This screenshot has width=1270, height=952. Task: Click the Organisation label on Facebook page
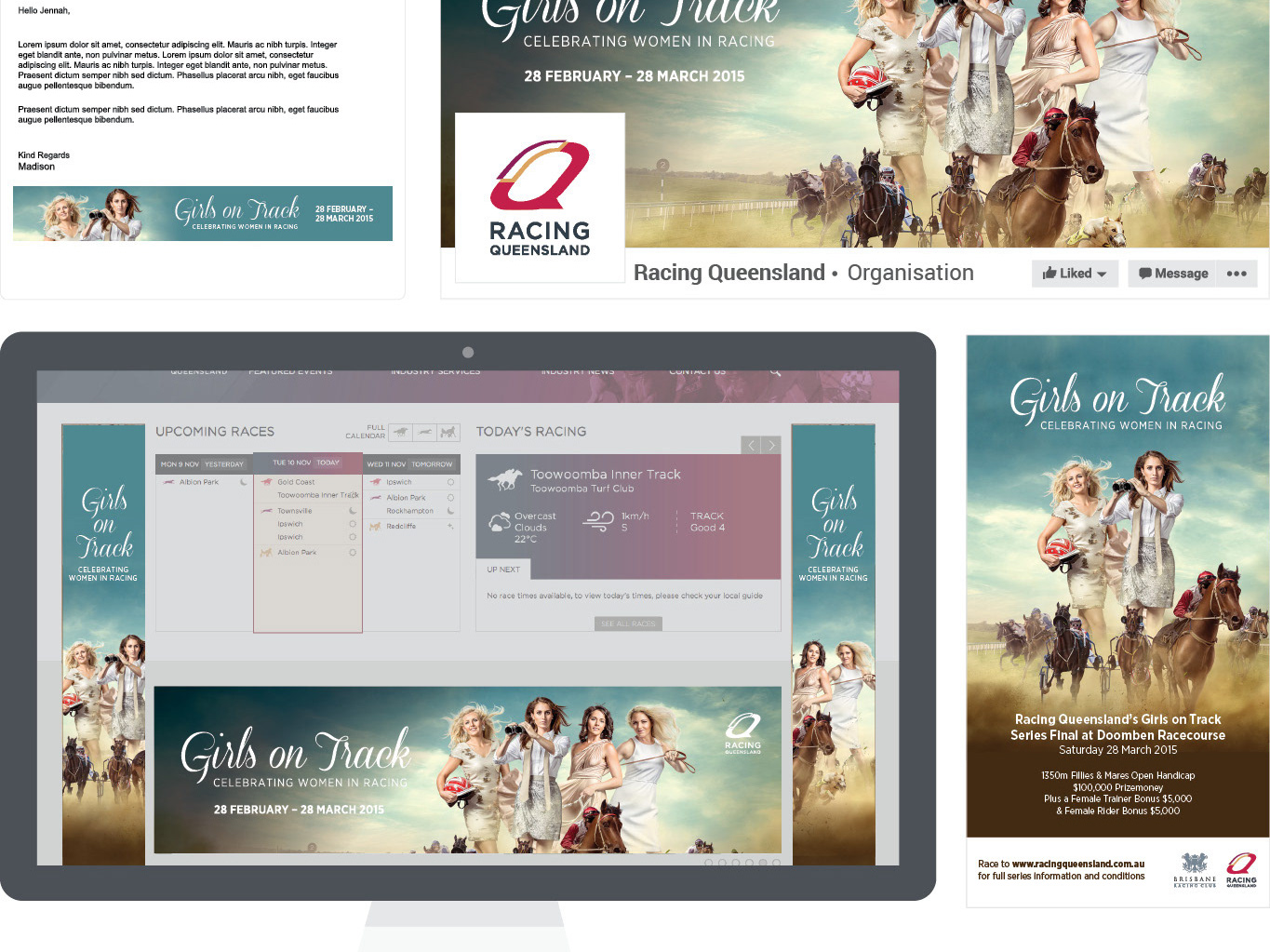(x=910, y=273)
